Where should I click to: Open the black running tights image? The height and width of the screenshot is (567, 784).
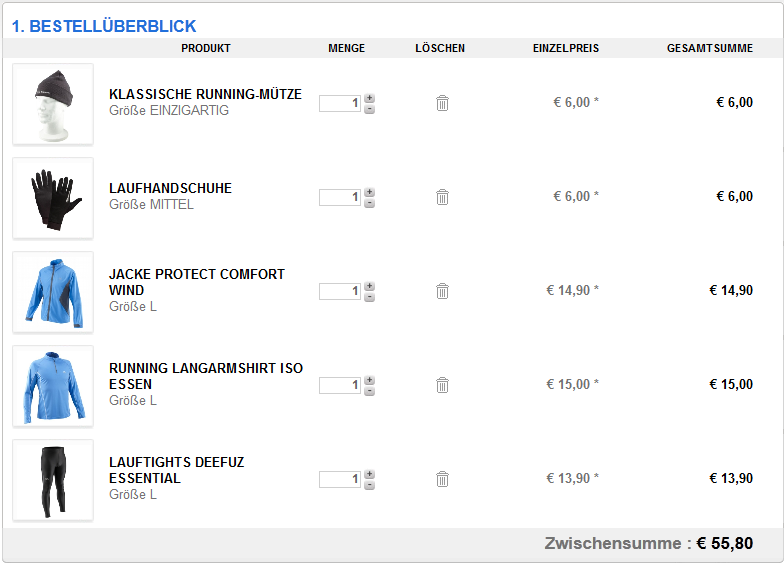53,480
